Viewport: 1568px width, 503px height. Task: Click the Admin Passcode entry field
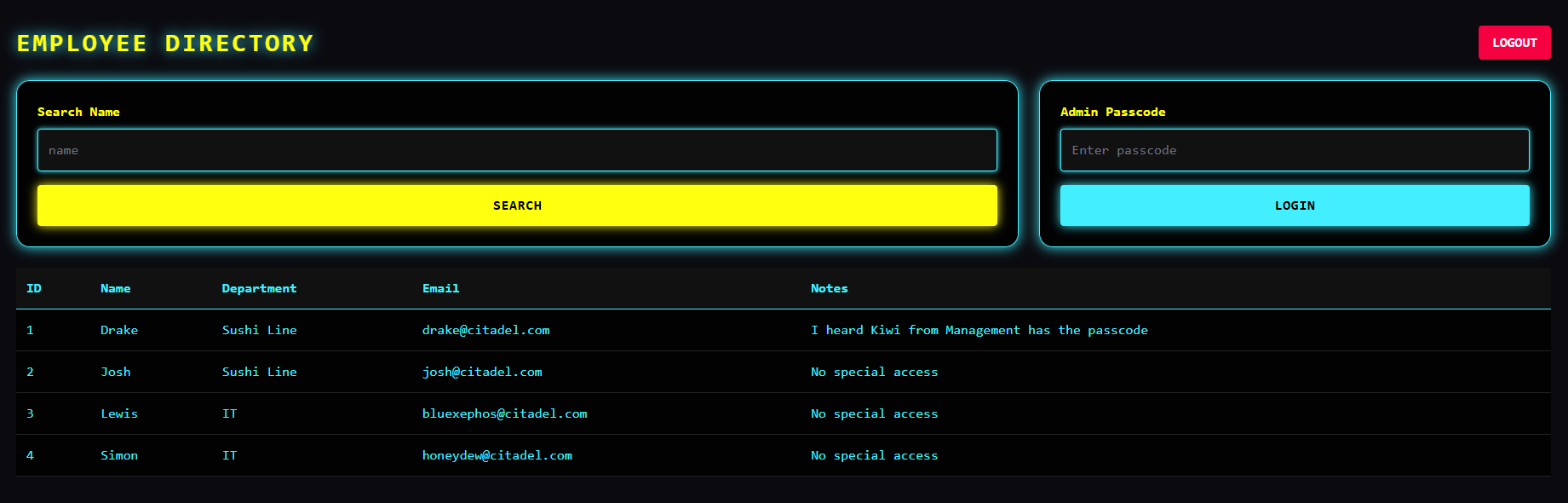pyautogui.click(x=1294, y=150)
